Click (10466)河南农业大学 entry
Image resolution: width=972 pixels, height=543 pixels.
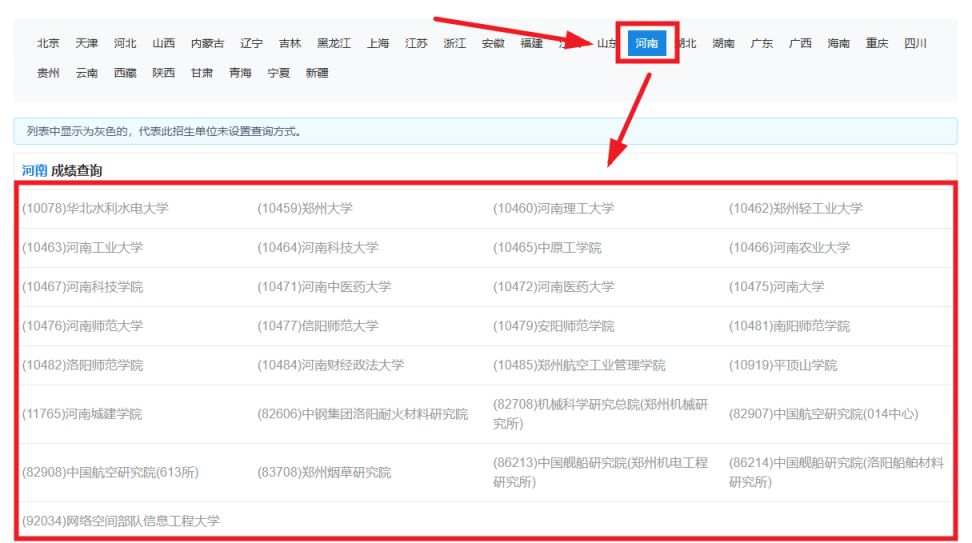[x=790, y=247]
